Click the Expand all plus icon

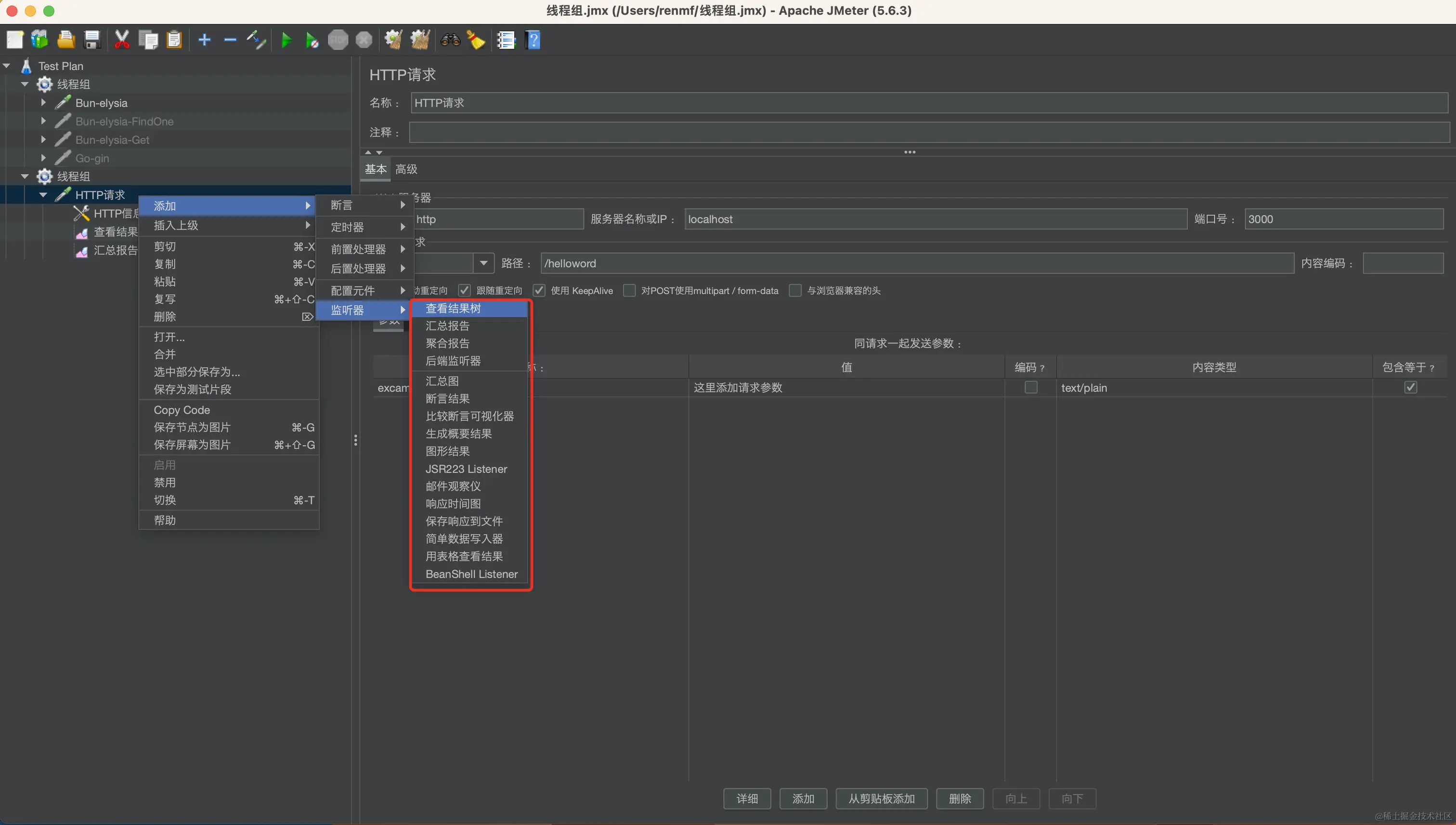(x=205, y=39)
